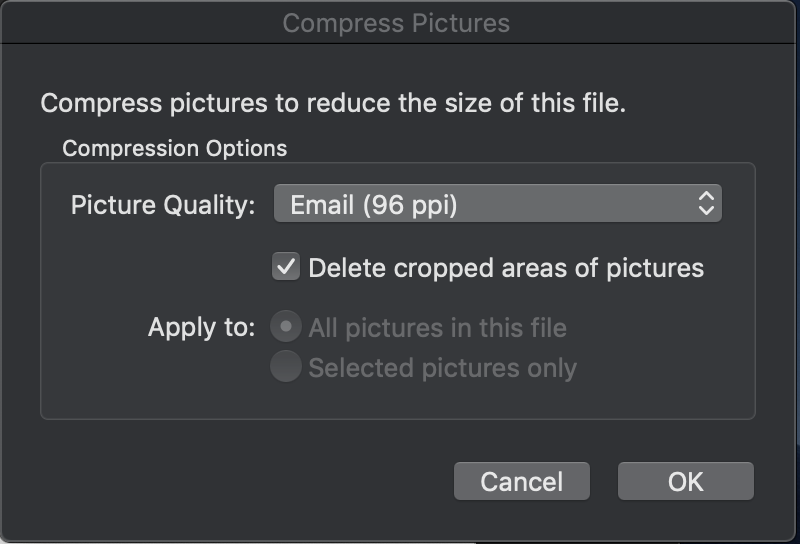
Task: Click the empty circle beside Selected pictures only
Action: point(286,367)
